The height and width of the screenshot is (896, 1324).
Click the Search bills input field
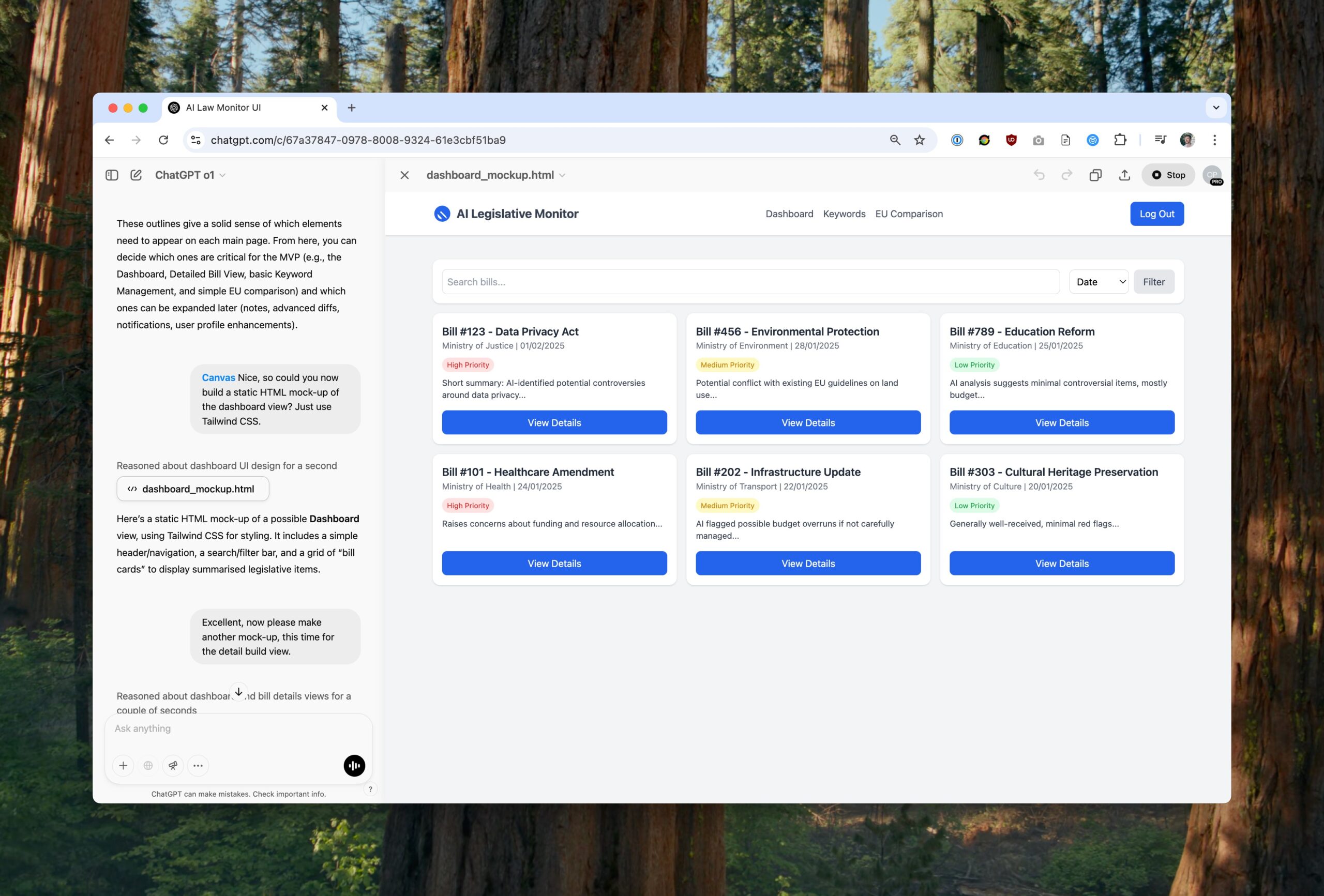tap(750, 282)
